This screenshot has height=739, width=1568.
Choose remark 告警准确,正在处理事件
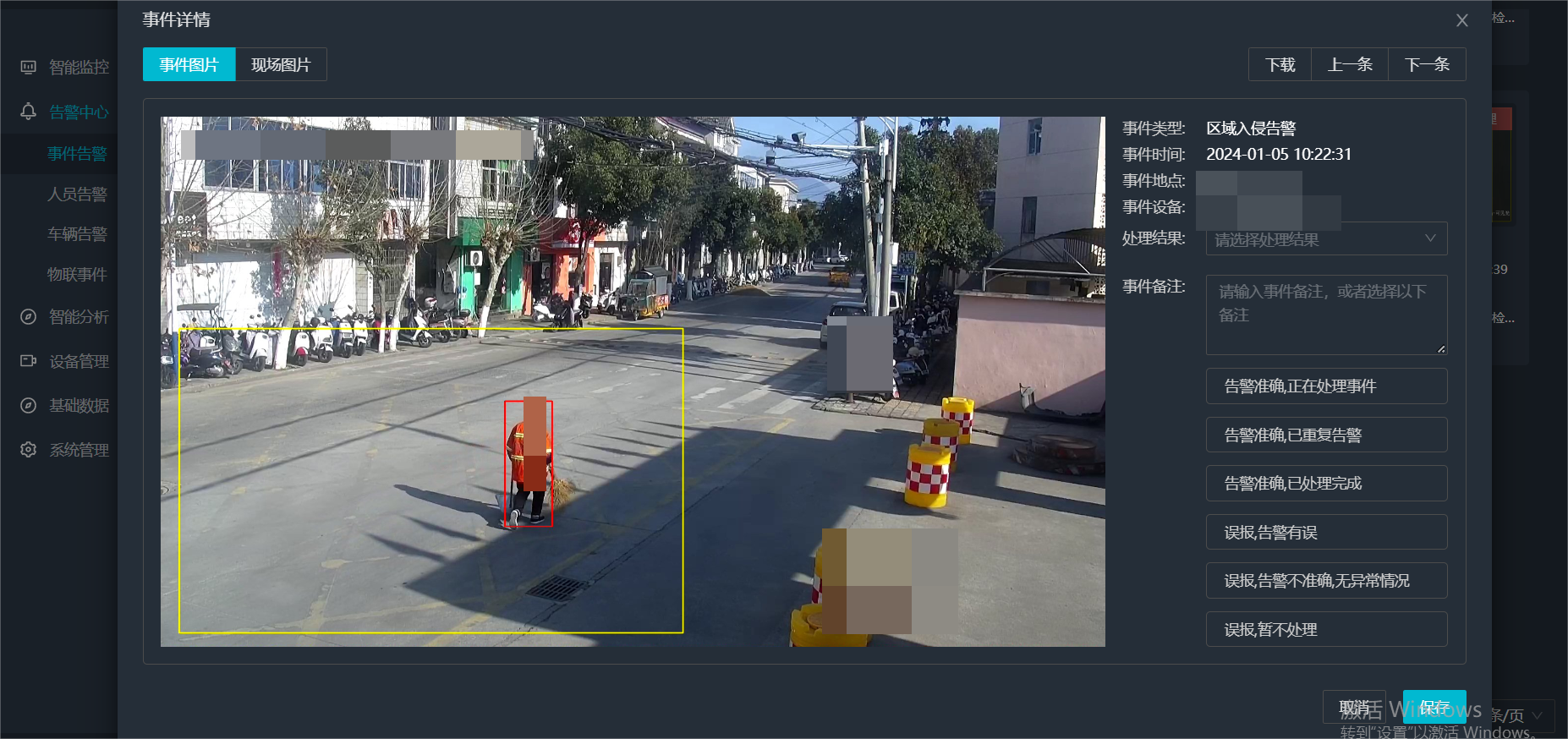[1325, 386]
